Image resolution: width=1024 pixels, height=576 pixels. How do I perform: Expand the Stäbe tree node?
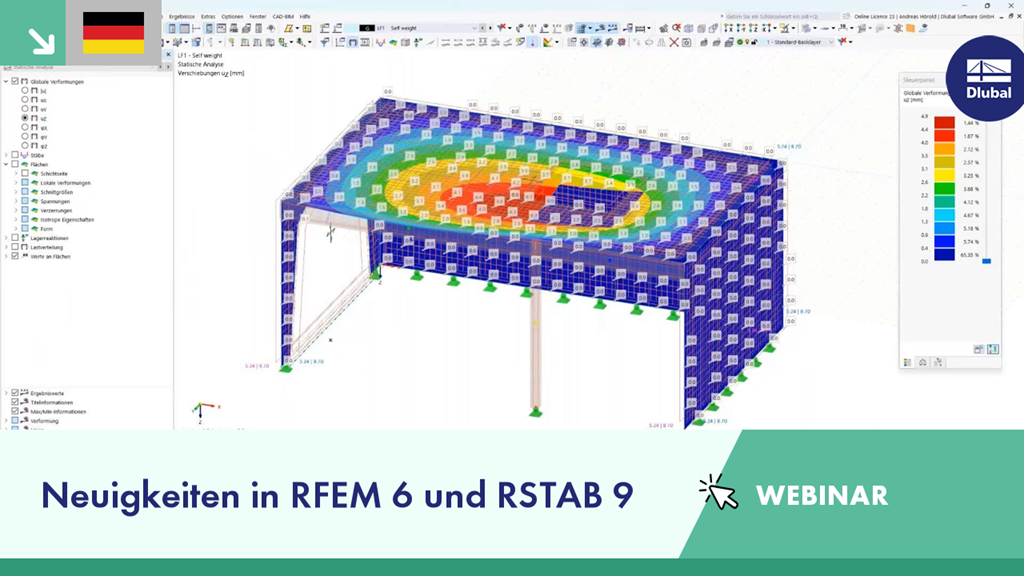coord(7,155)
